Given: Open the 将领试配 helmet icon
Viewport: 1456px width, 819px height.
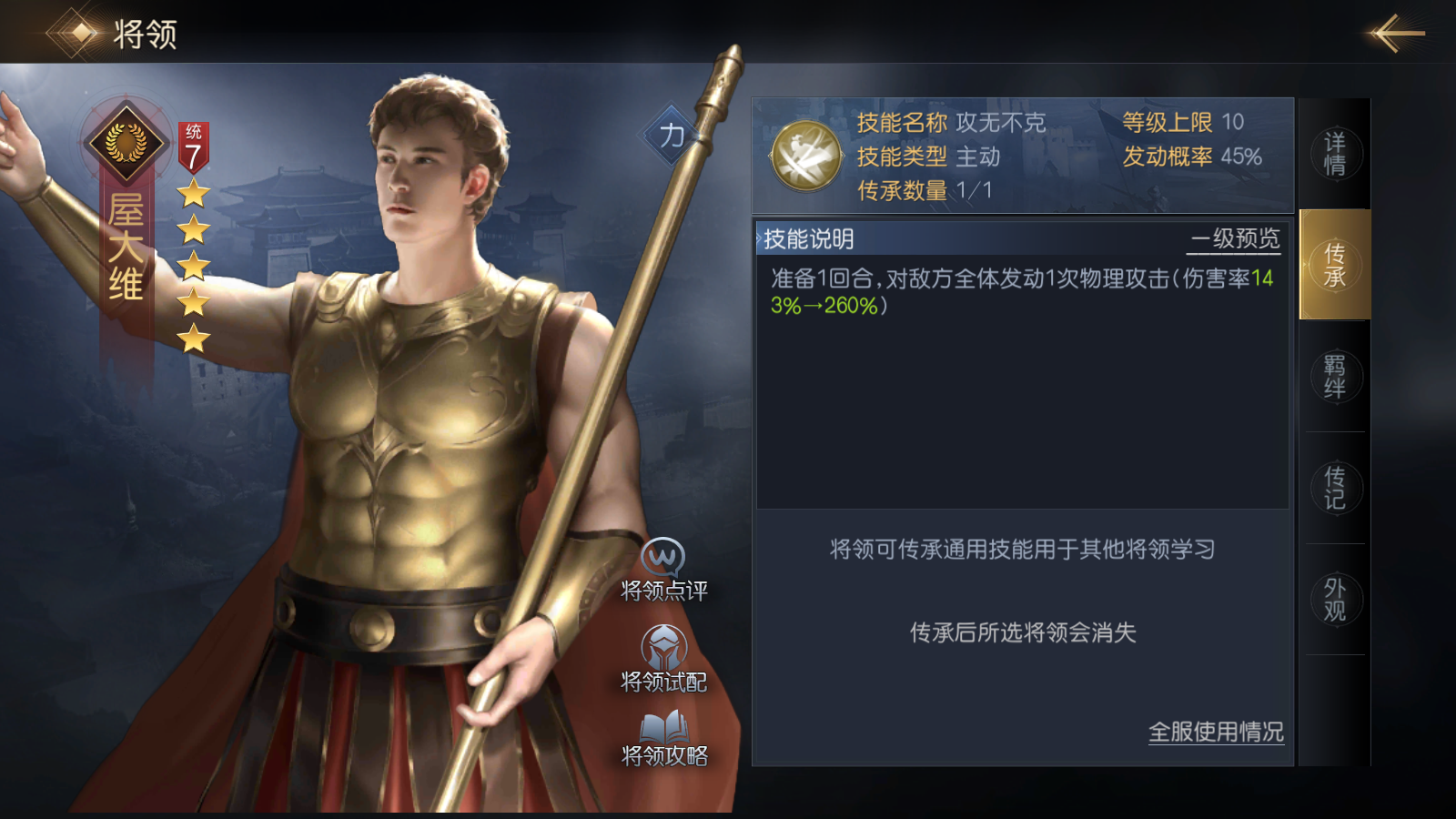Looking at the screenshot, I should click(x=663, y=647).
